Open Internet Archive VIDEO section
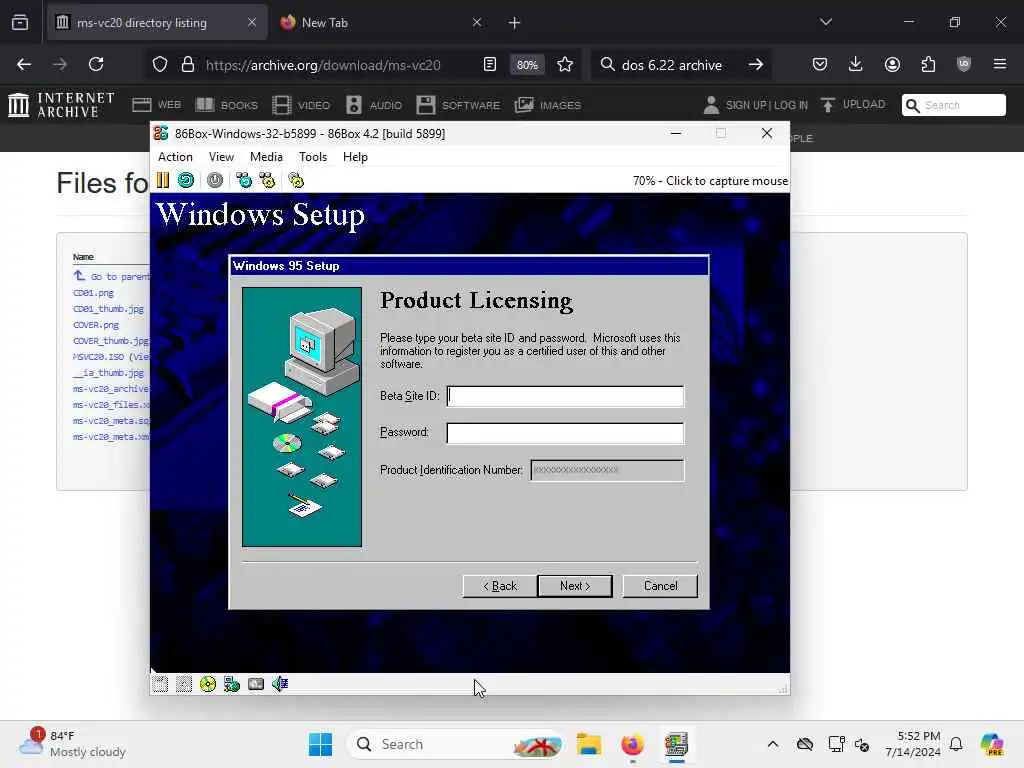This screenshot has width=1024, height=768. pyautogui.click(x=301, y=104)
